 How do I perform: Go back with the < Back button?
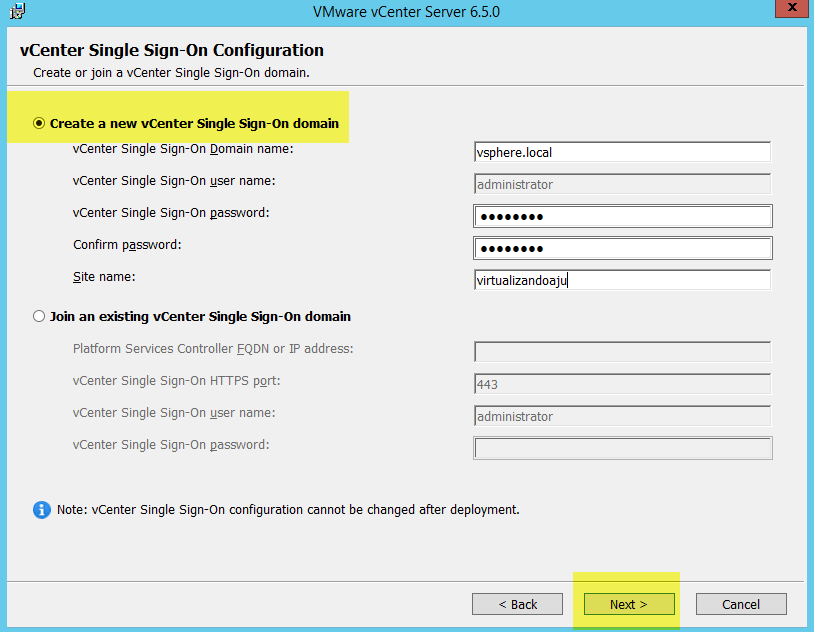pyautogui.click(x=518, y=604)
